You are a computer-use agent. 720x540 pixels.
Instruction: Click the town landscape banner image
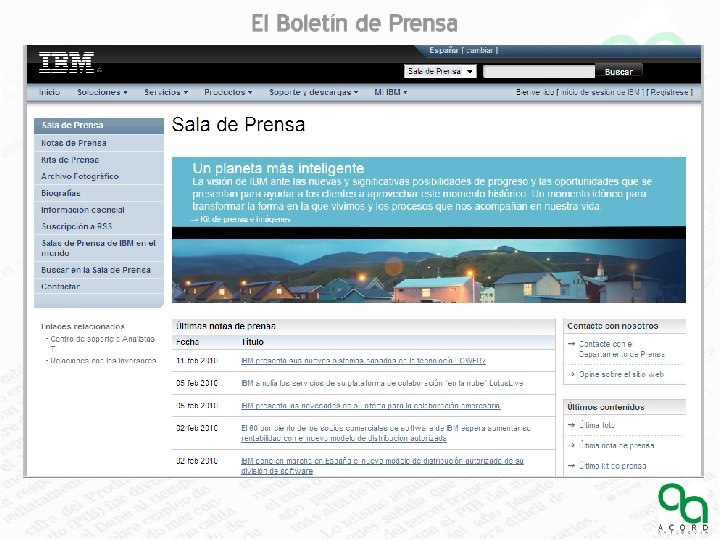pyautogui.click(x=429, y=270)
